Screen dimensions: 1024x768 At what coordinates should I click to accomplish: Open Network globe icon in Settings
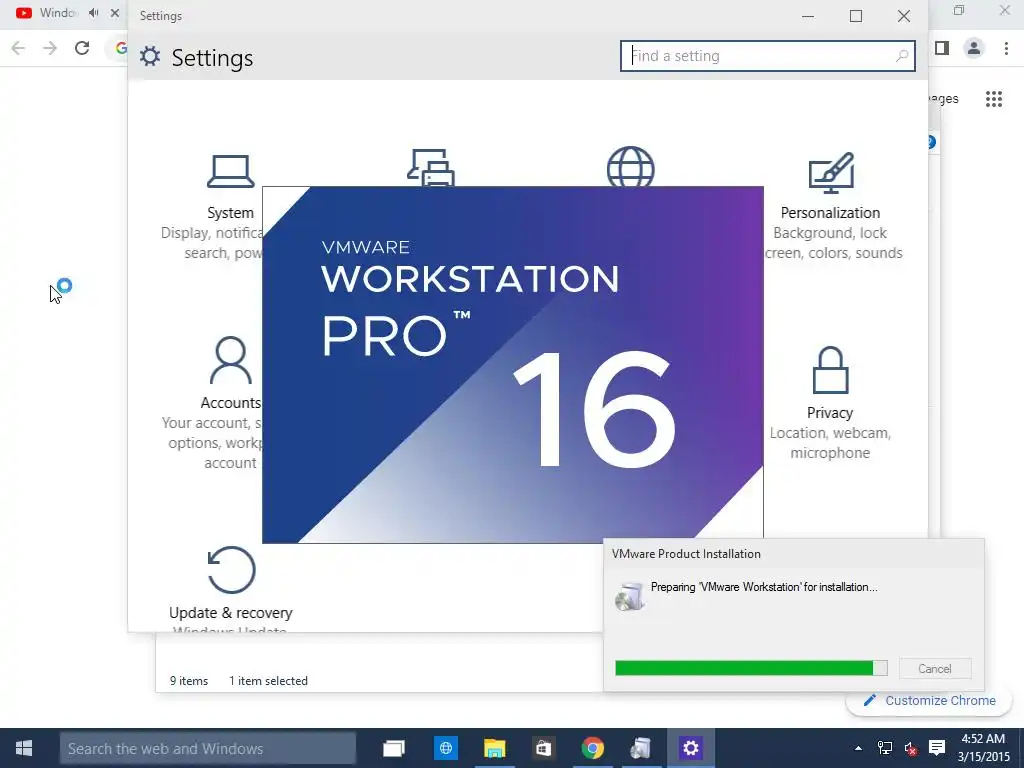[x=630, y=167]
